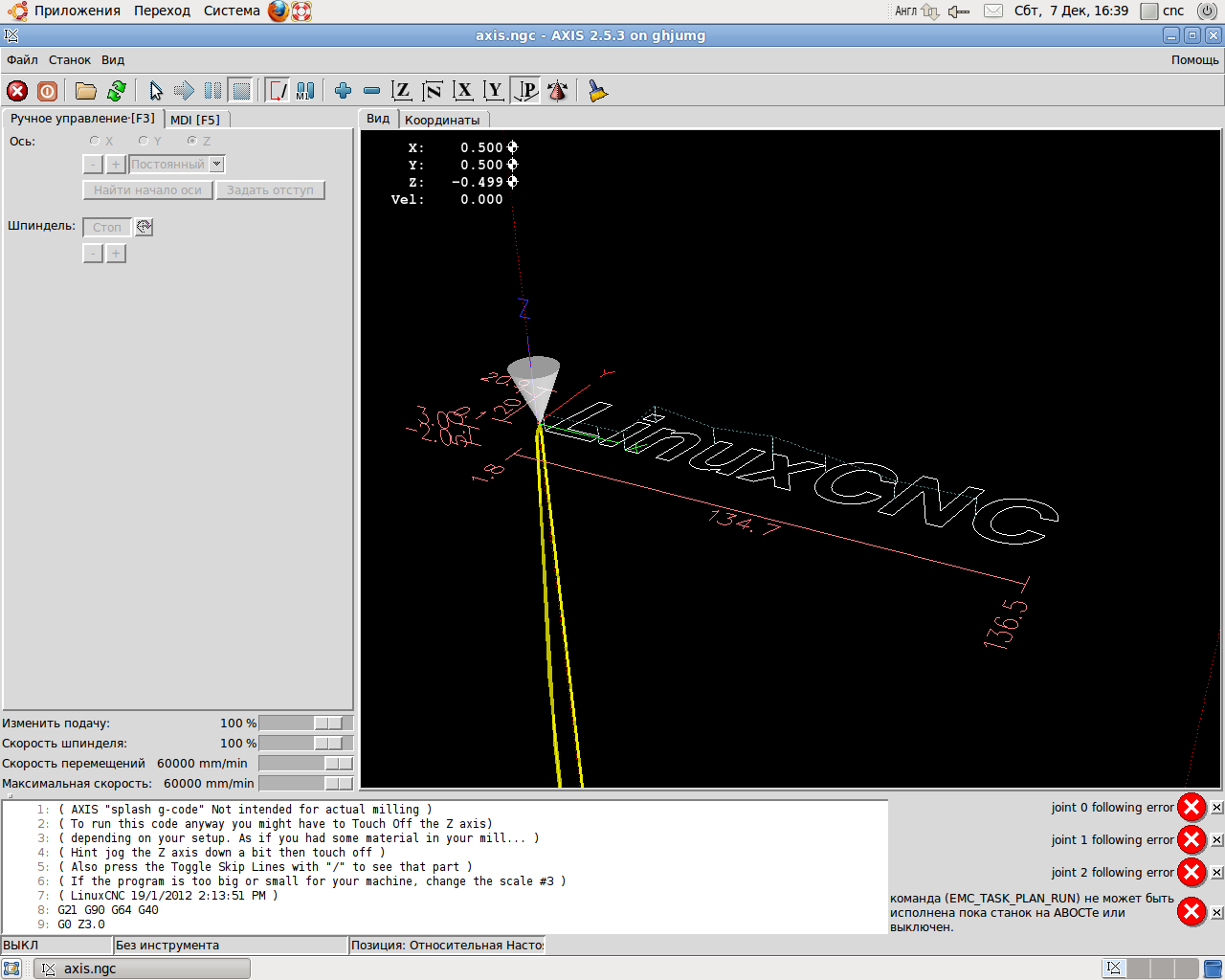Select perspective view P icon
Screen dimensions: 1225x980
pyautogui.click(x=525, y=91)
